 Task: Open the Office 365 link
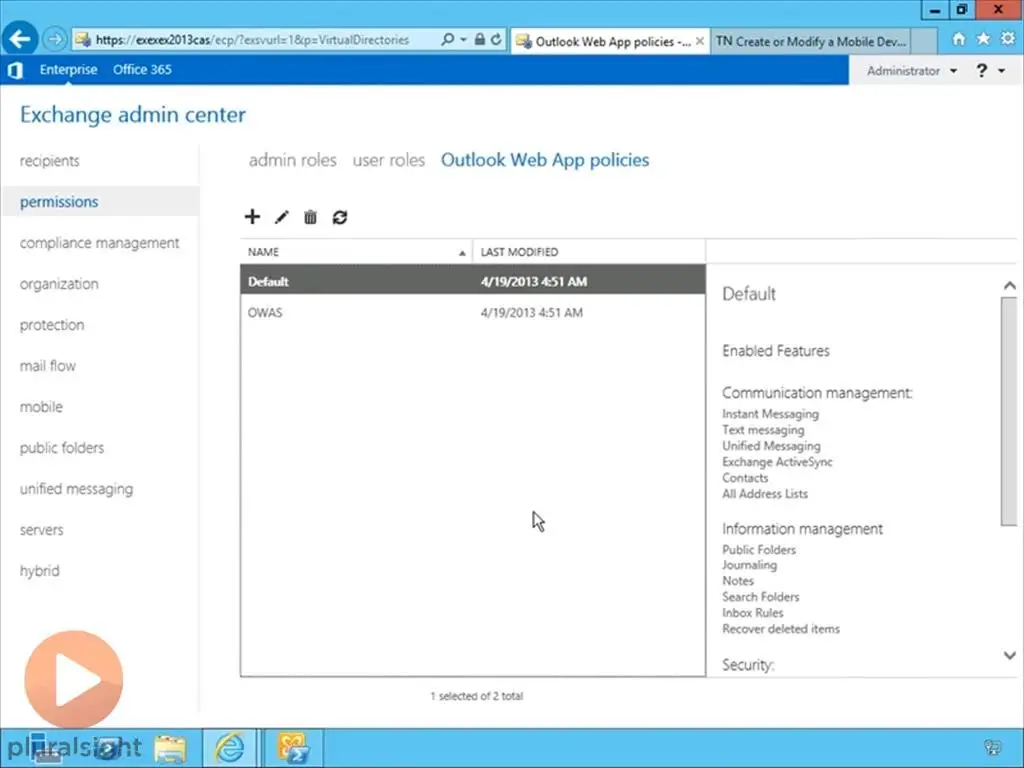(x=142, y=69)
